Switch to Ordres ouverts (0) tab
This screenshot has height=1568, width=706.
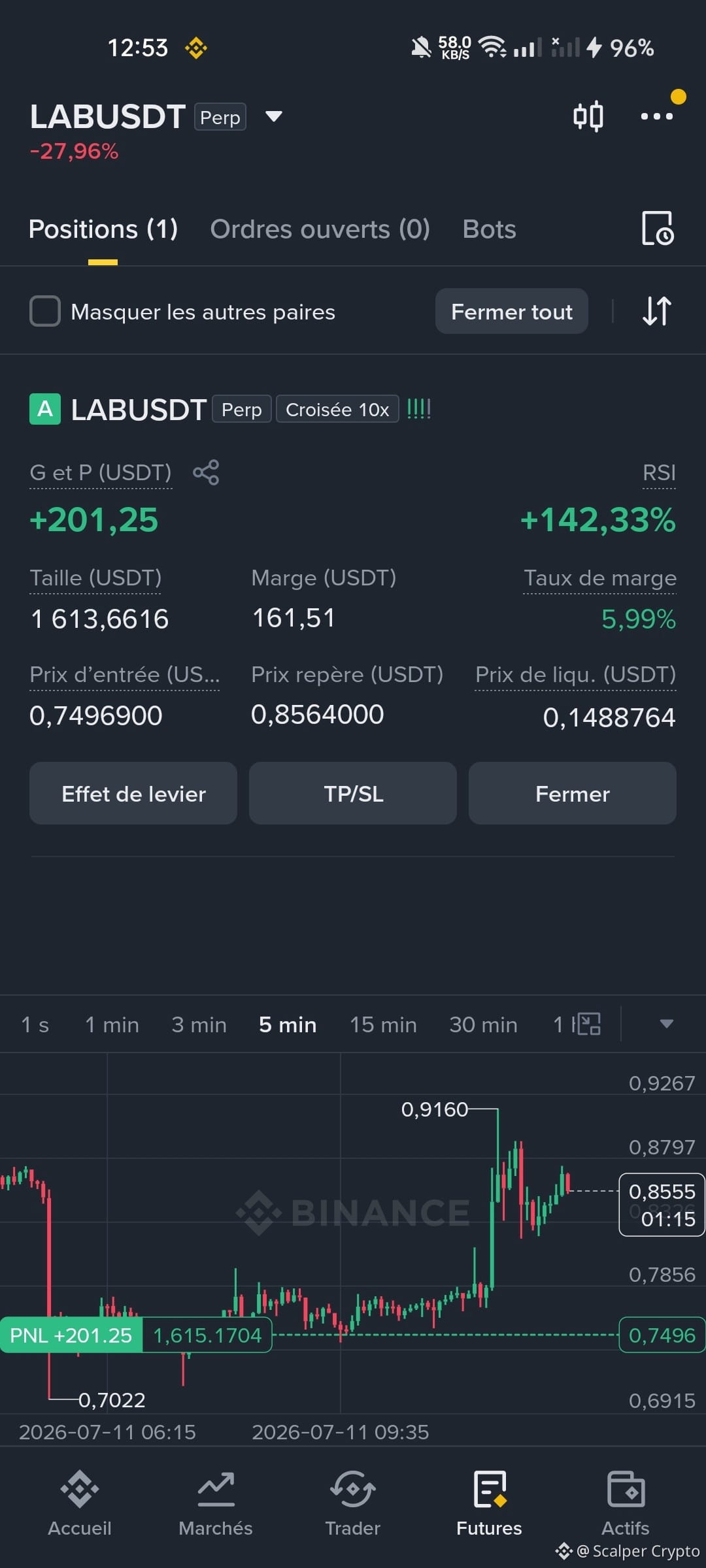click(320, 229)
